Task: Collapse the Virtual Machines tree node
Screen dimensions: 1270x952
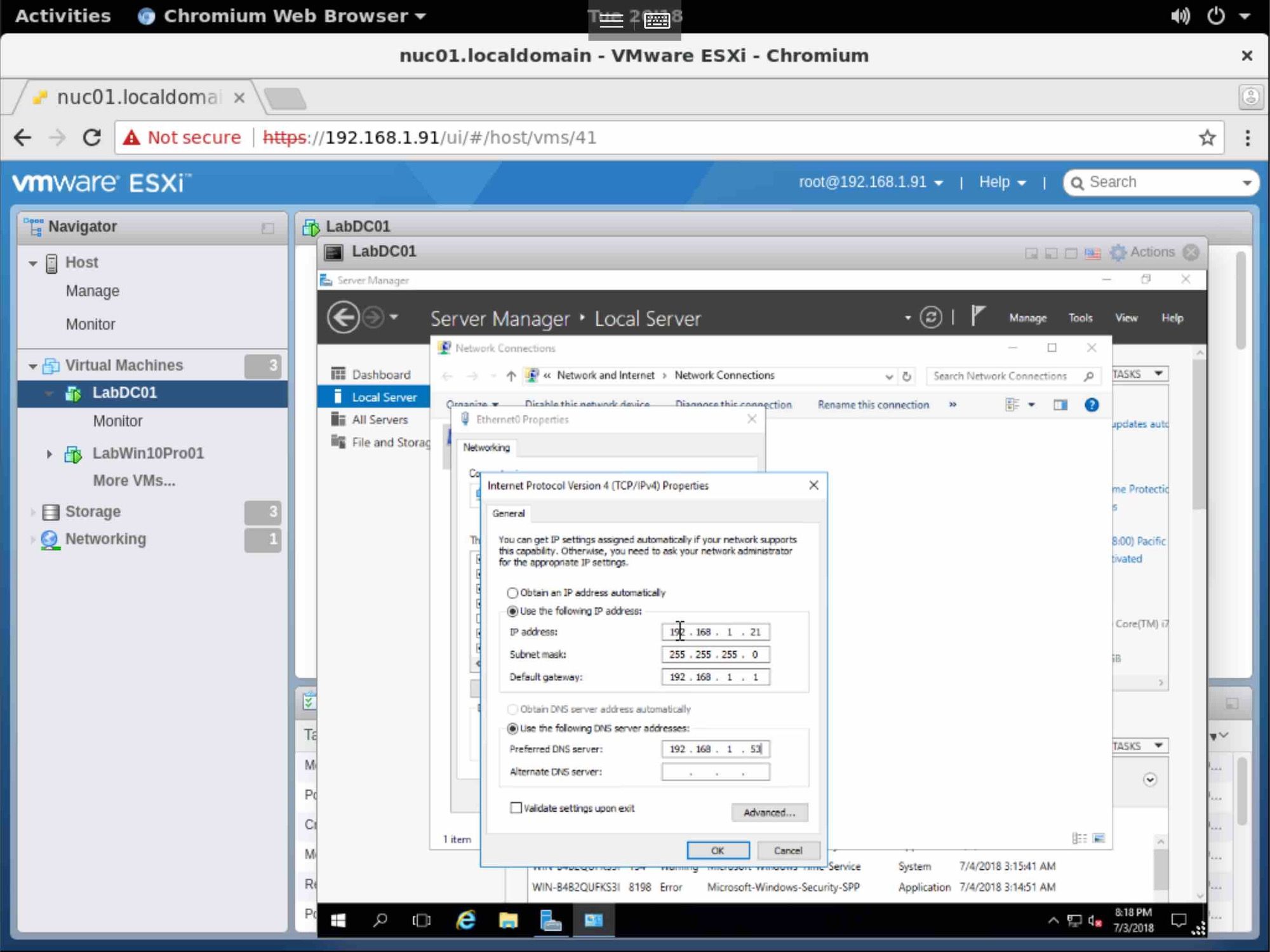Action: pos(32,366)
